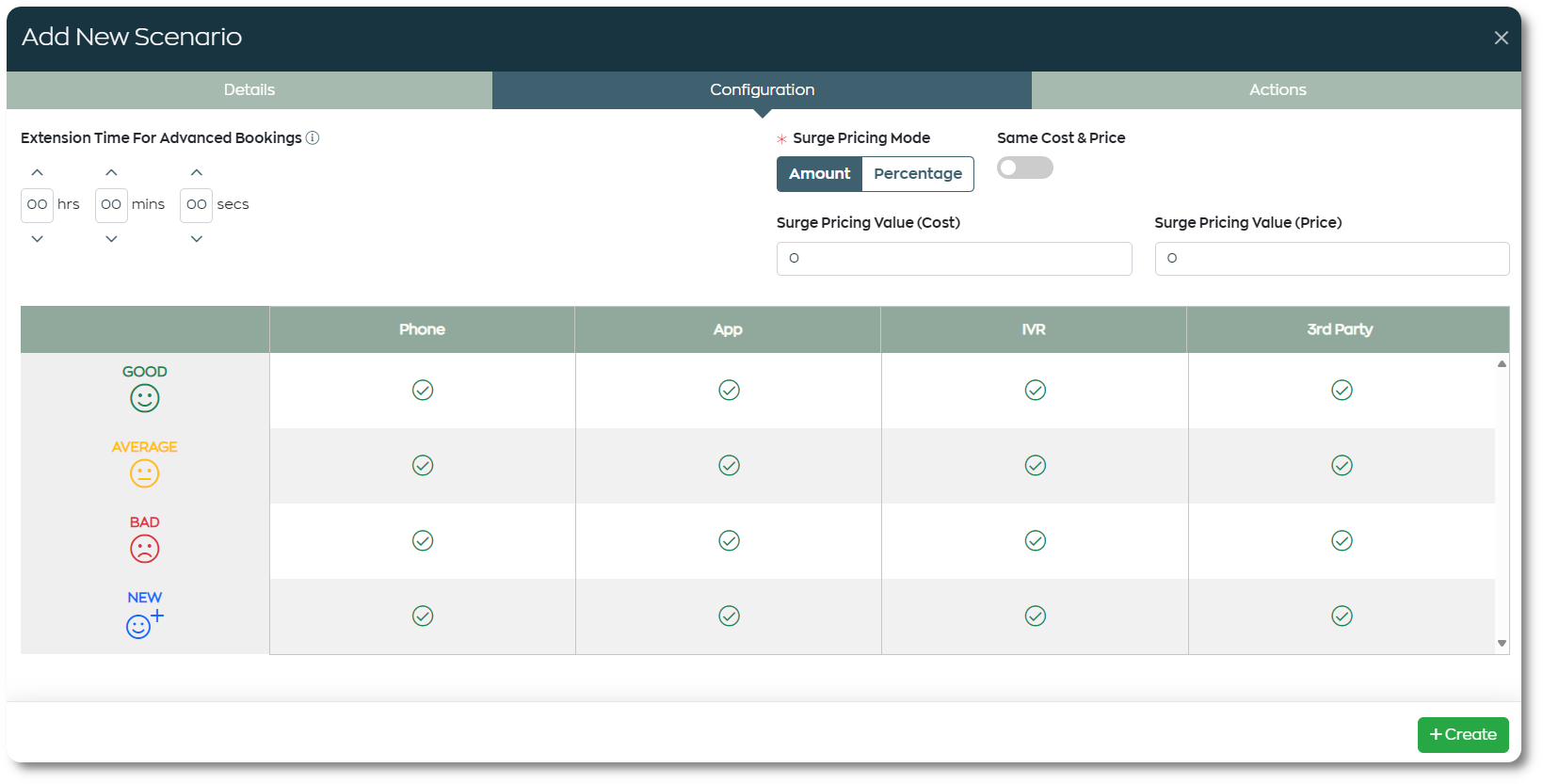
Task: Open the Actions tab
Action: tap(1277, 90)
